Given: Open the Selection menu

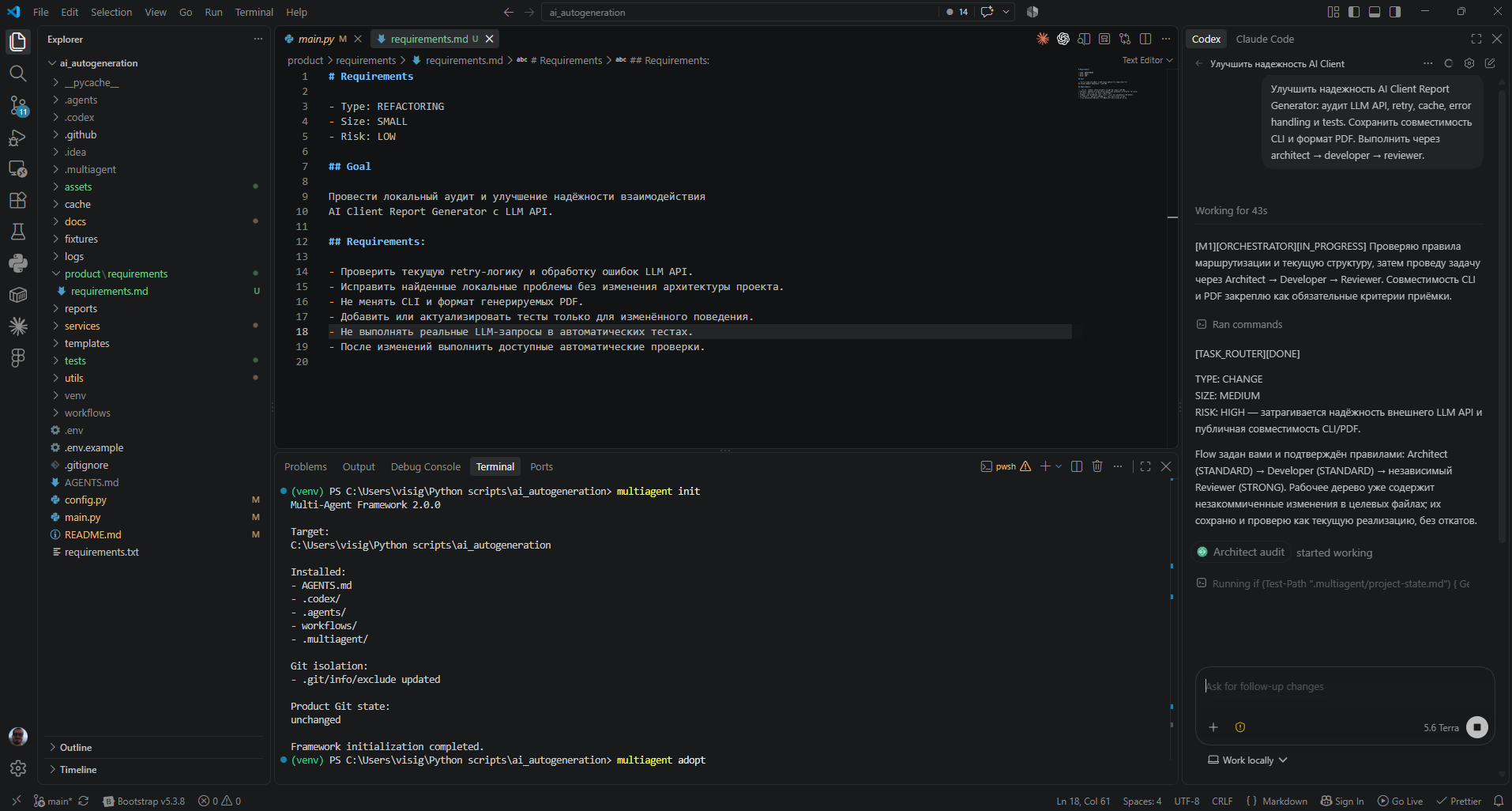Looking at the screenshot, I should [x=111, y=12].
